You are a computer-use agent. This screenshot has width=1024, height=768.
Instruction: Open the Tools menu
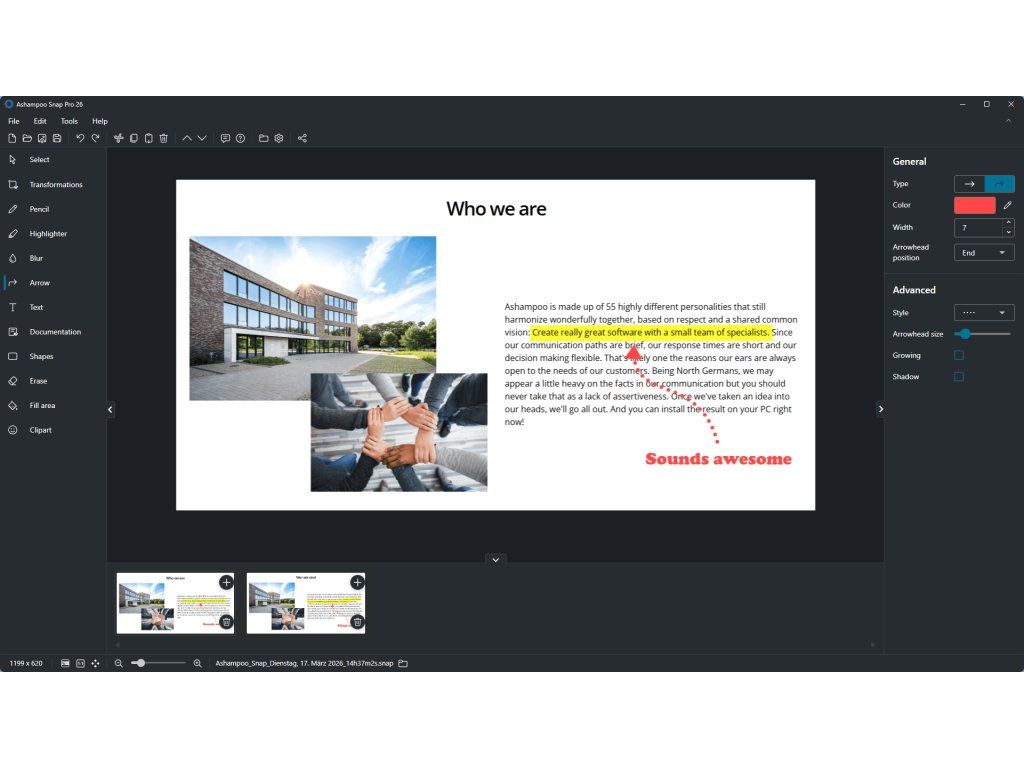click(69, 121)
